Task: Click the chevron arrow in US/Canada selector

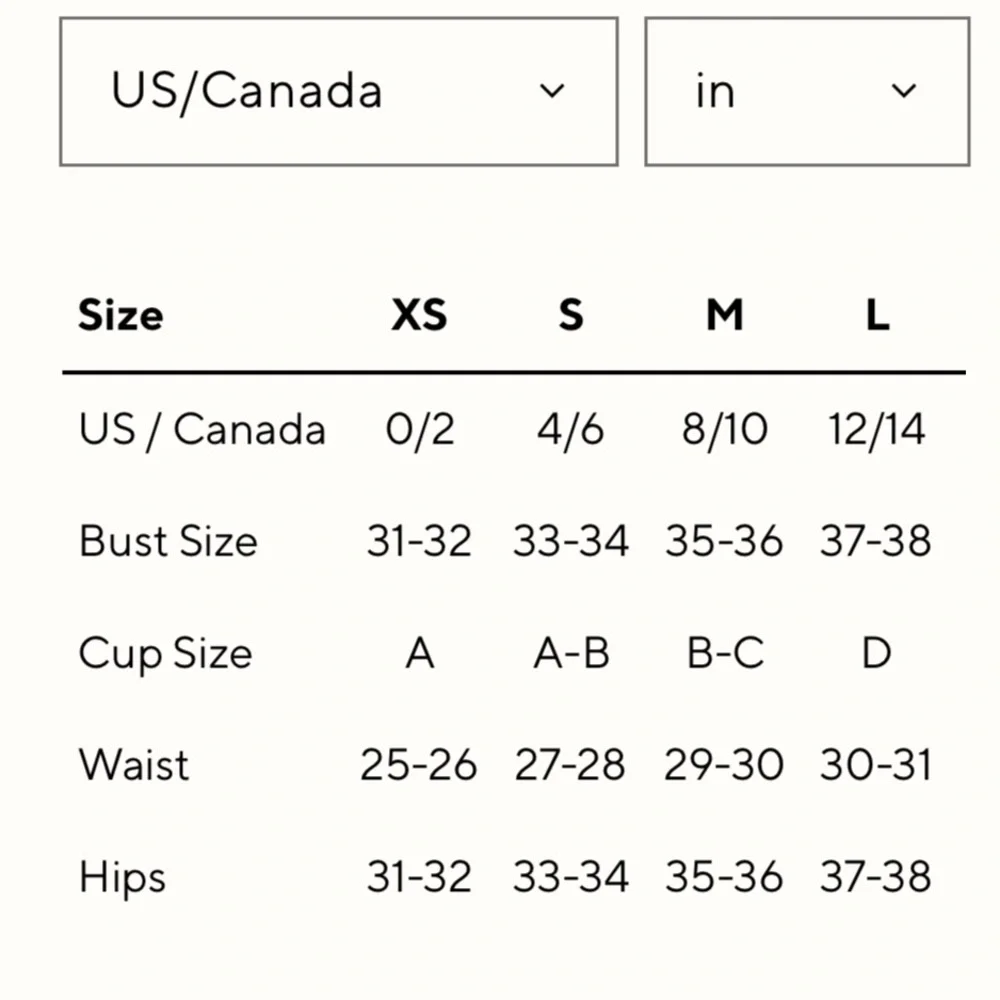Action: pyautogui.click(x=552, y=91)
